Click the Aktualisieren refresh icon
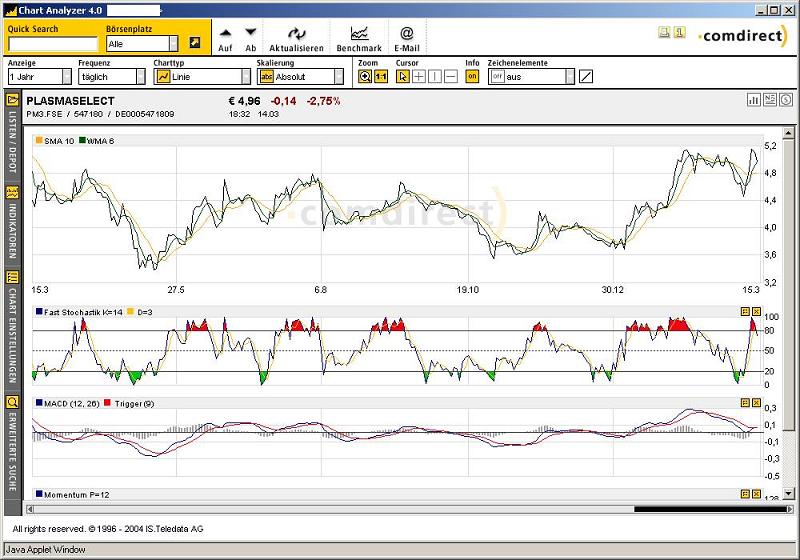Viewport: 800px width, 560px height. (296, 34)
